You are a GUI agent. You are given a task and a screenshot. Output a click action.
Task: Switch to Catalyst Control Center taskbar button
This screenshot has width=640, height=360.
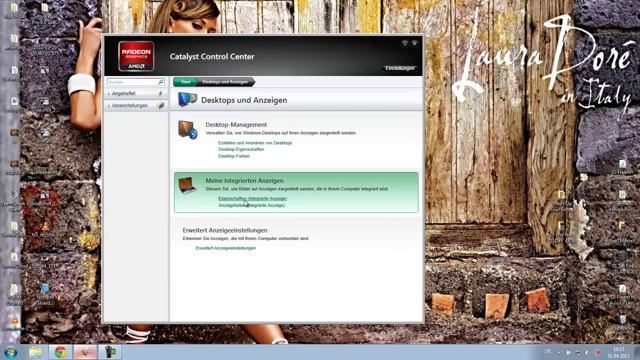click(x=85, y=352)
